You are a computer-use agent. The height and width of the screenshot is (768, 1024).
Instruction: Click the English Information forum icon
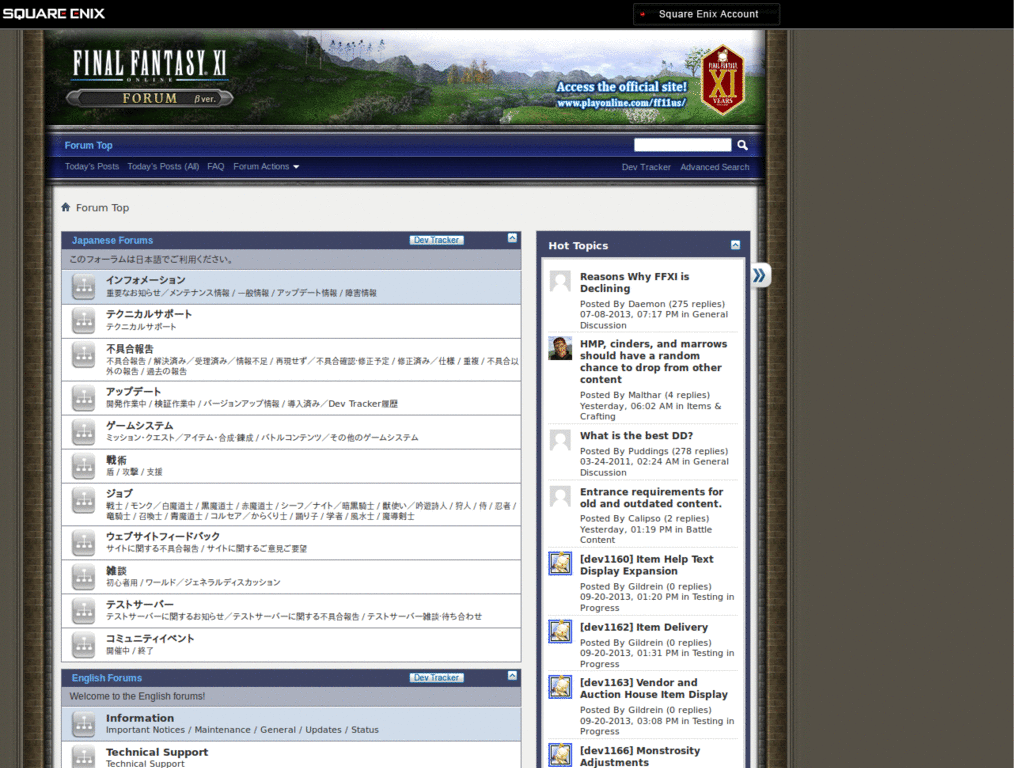[84, 724]
